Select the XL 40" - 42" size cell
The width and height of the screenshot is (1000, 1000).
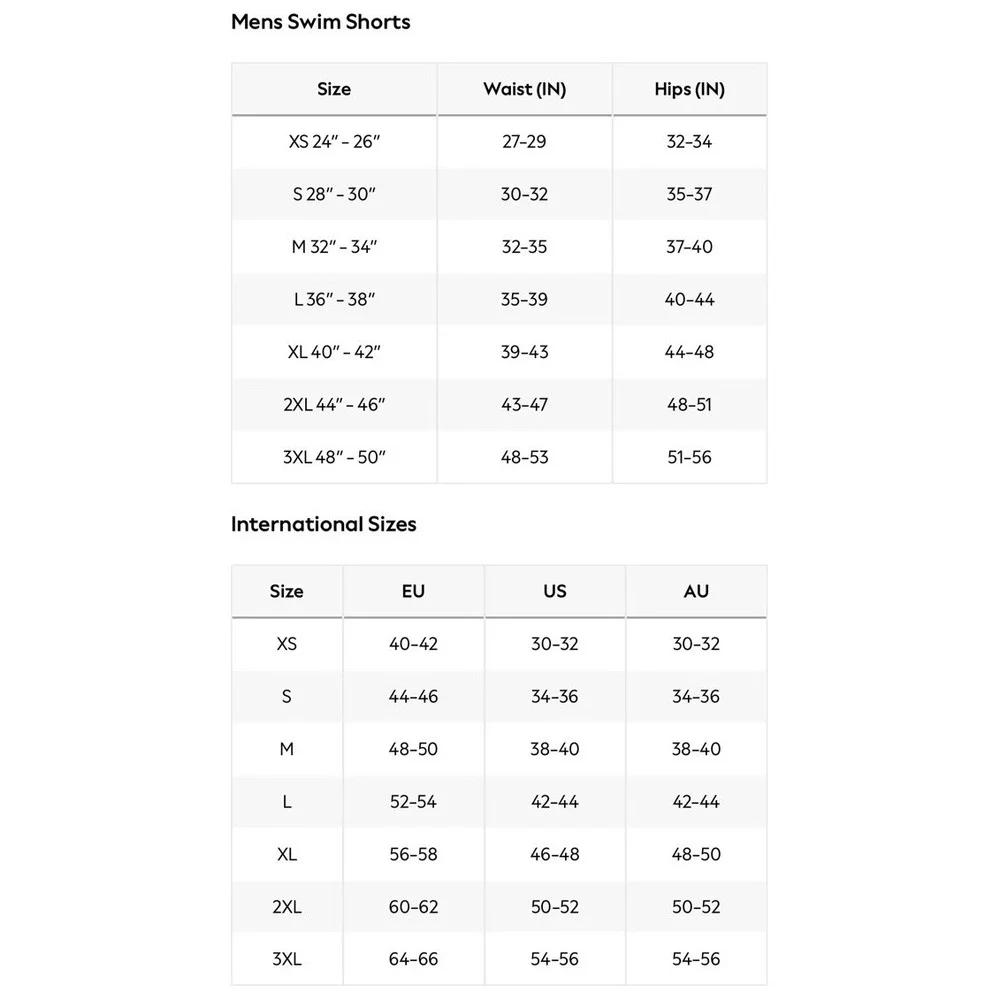(x=334, y=352)
